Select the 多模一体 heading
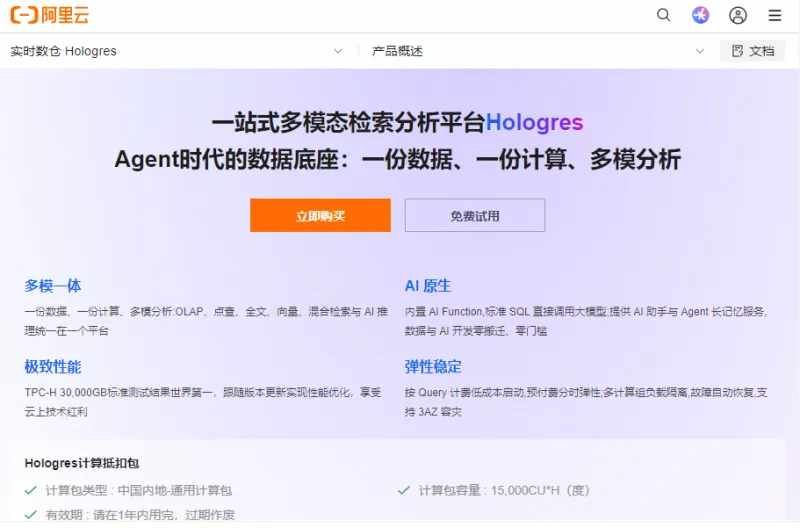This screenshot has width=800, height=528. point(53,286)
